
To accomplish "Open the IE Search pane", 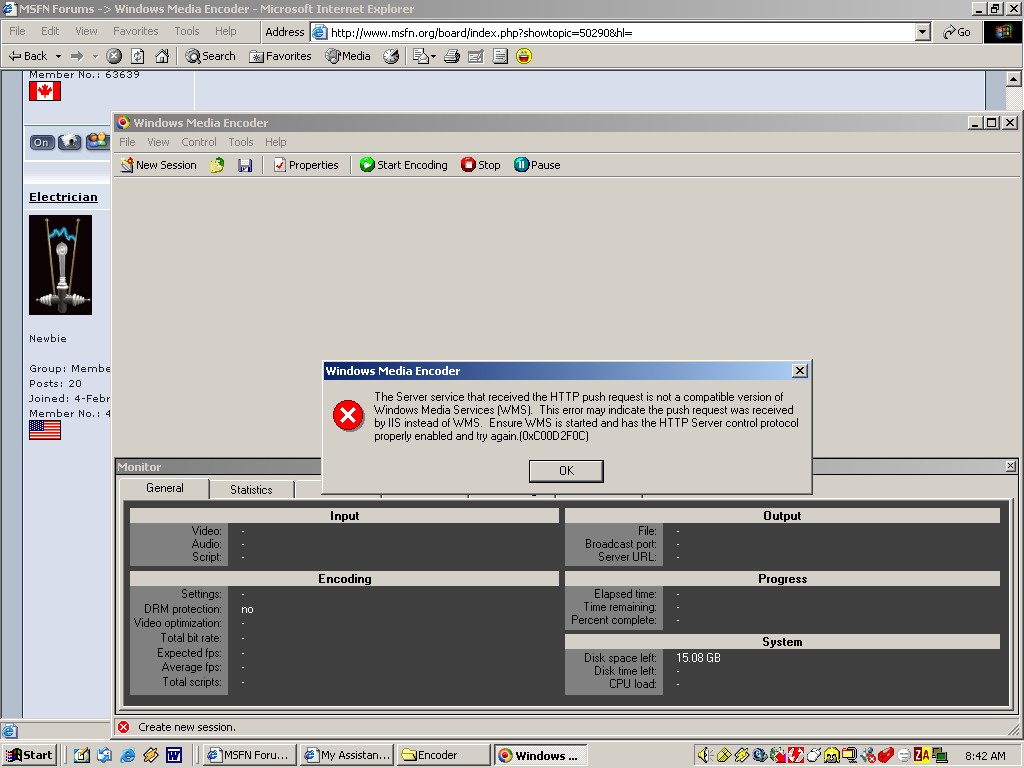I will pos(210,56).
